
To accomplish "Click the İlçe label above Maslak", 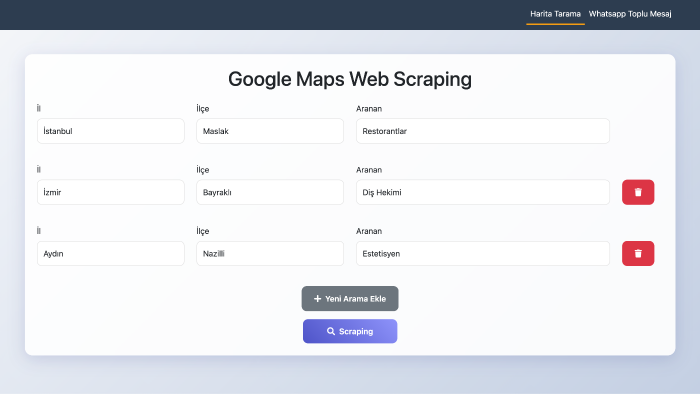I will pyautogui.click(x=203, y=109).
